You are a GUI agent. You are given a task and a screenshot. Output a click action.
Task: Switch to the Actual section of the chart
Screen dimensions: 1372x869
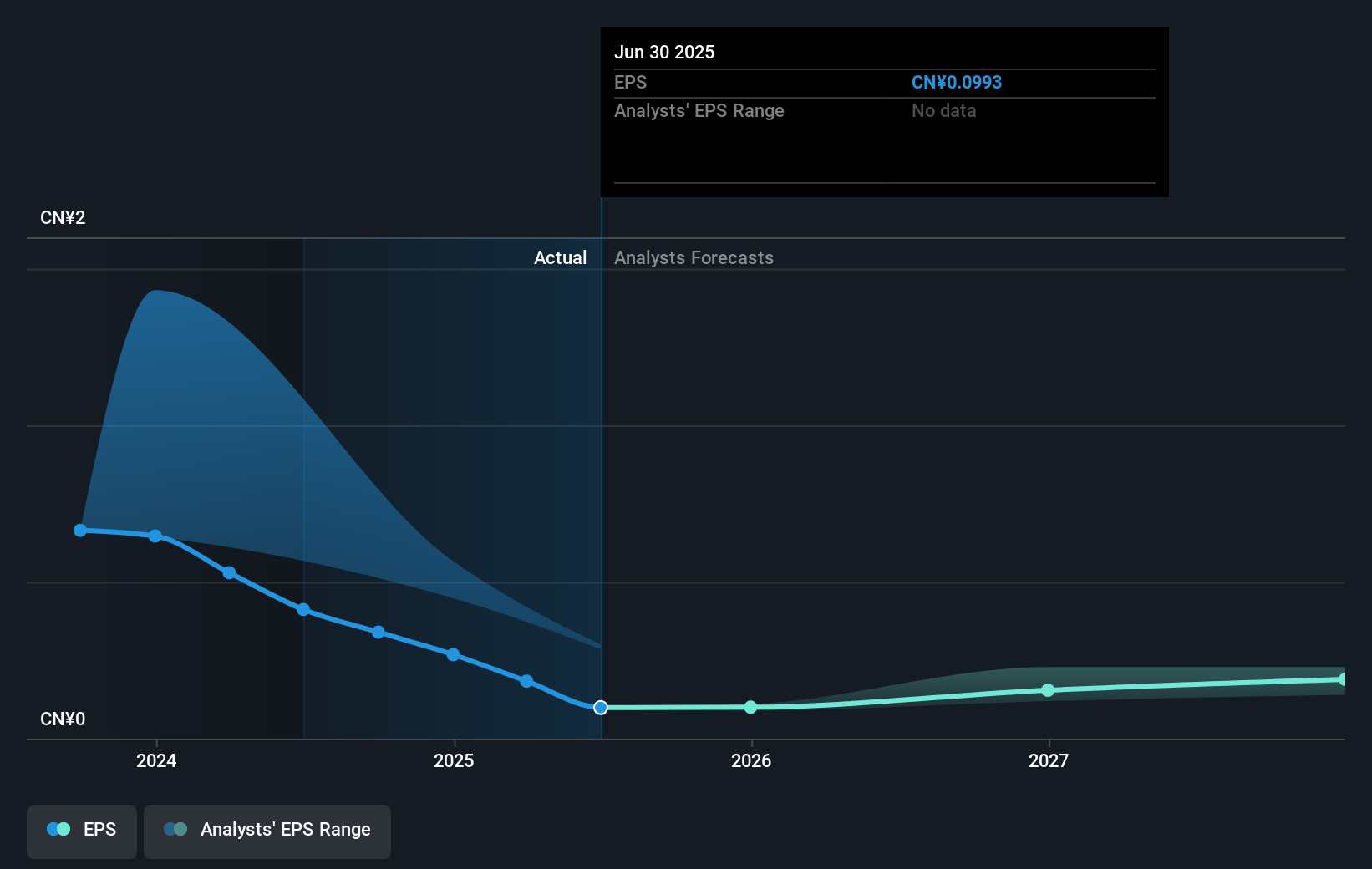click(560, 257)
